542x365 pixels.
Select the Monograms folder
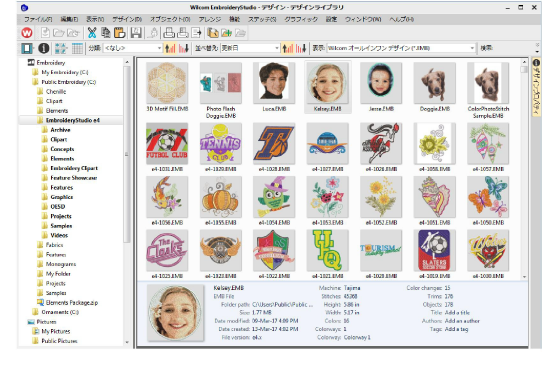click(60, 264)
